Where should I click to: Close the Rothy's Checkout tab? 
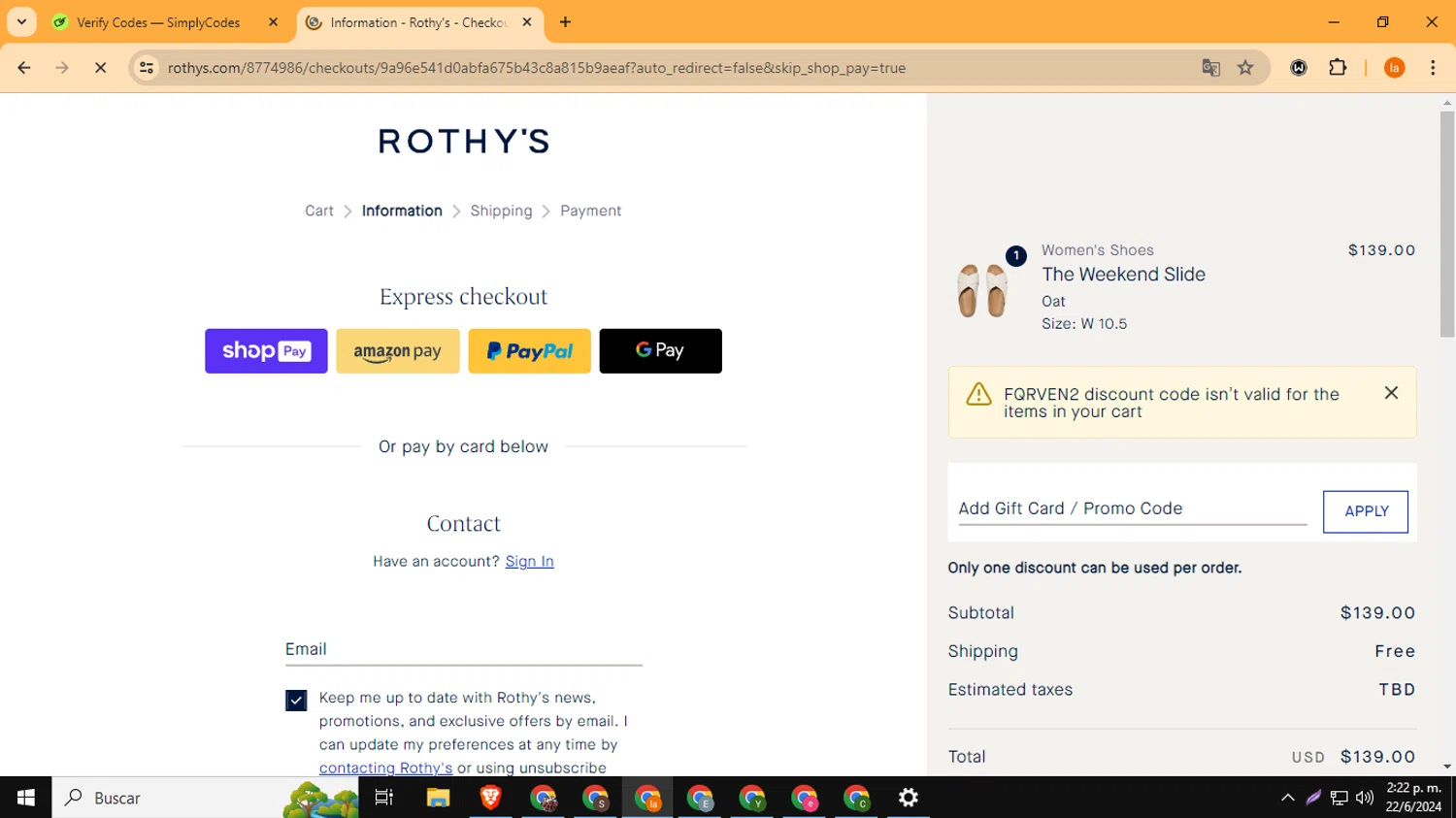pyautogui.click(x=527, y=22)
